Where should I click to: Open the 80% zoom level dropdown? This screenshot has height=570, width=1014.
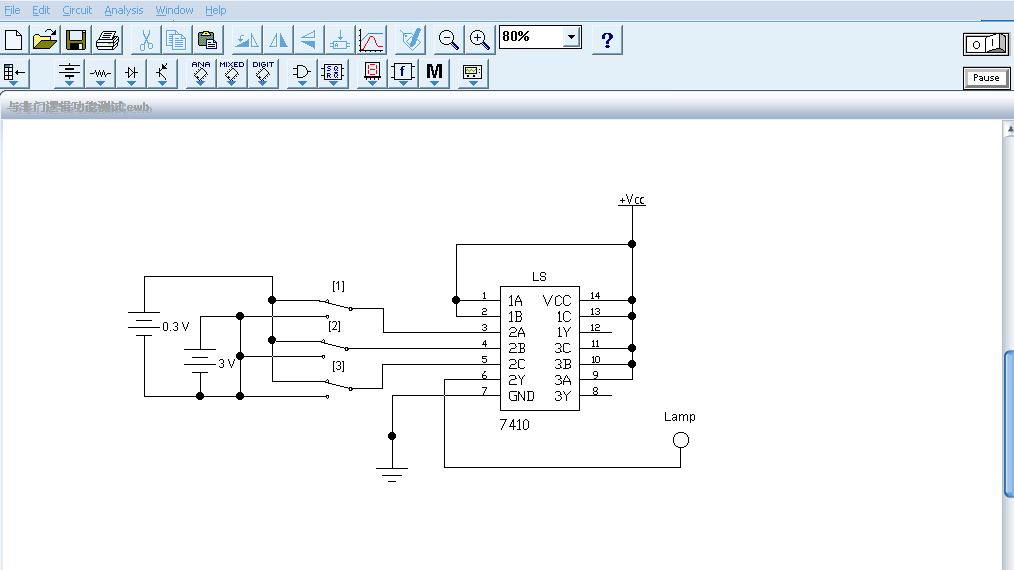[571, 38]
